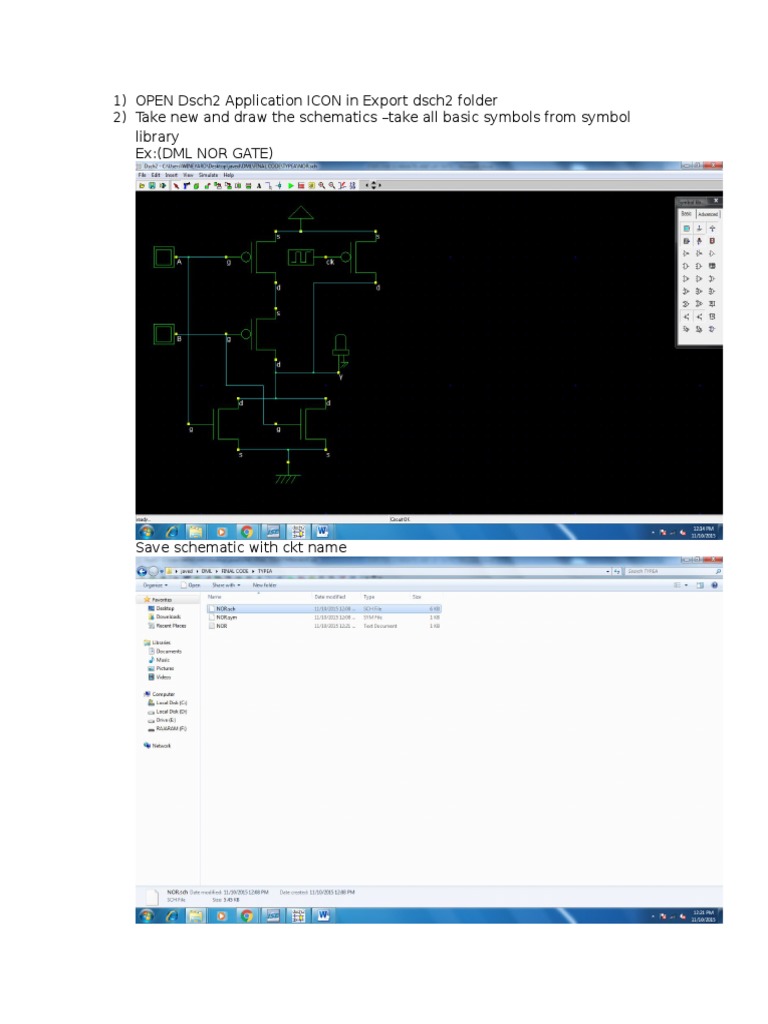Viewport: 768px width, 1024px height.
Task: Open the Organize dropdown in Explorer
Action: pos(155,585)
